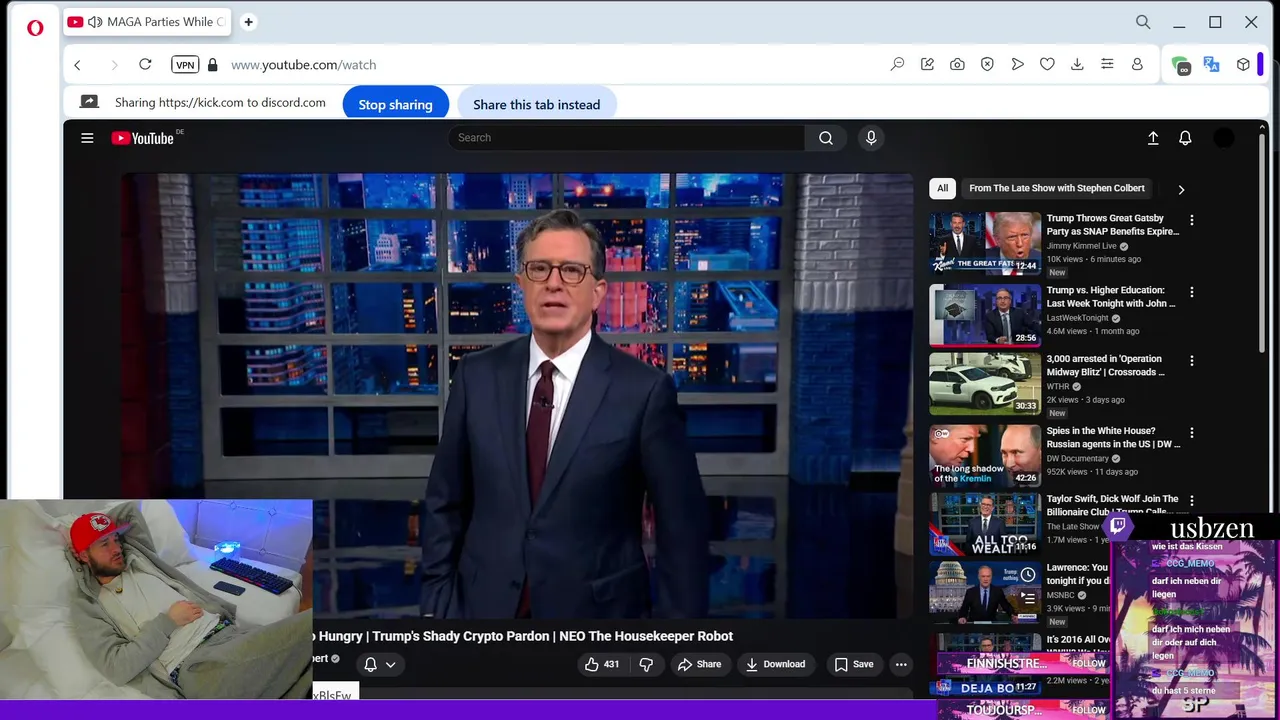This screenshot has width=1280, height=720.
Task: Add page to bookmarks heart icon
Action: pos(1047,64)
